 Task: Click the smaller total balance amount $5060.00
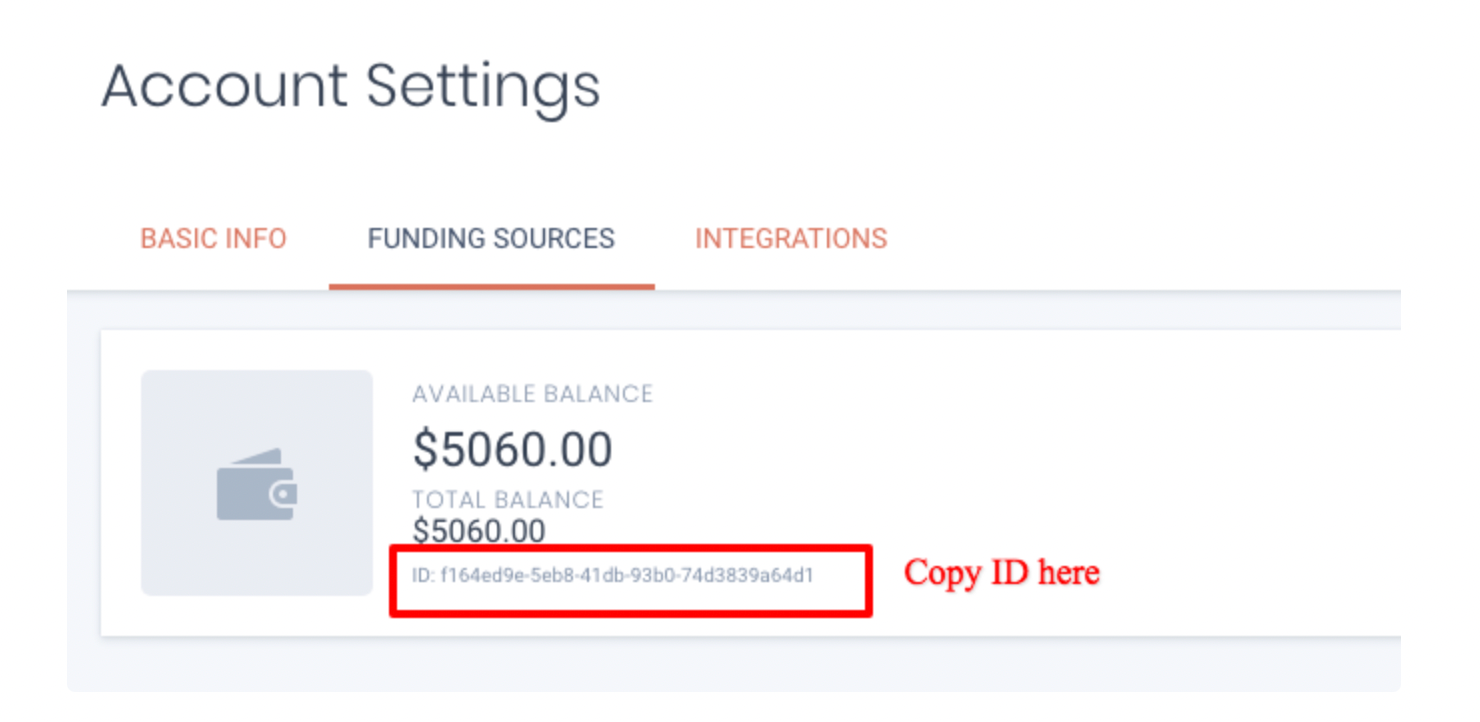point(479,531)
